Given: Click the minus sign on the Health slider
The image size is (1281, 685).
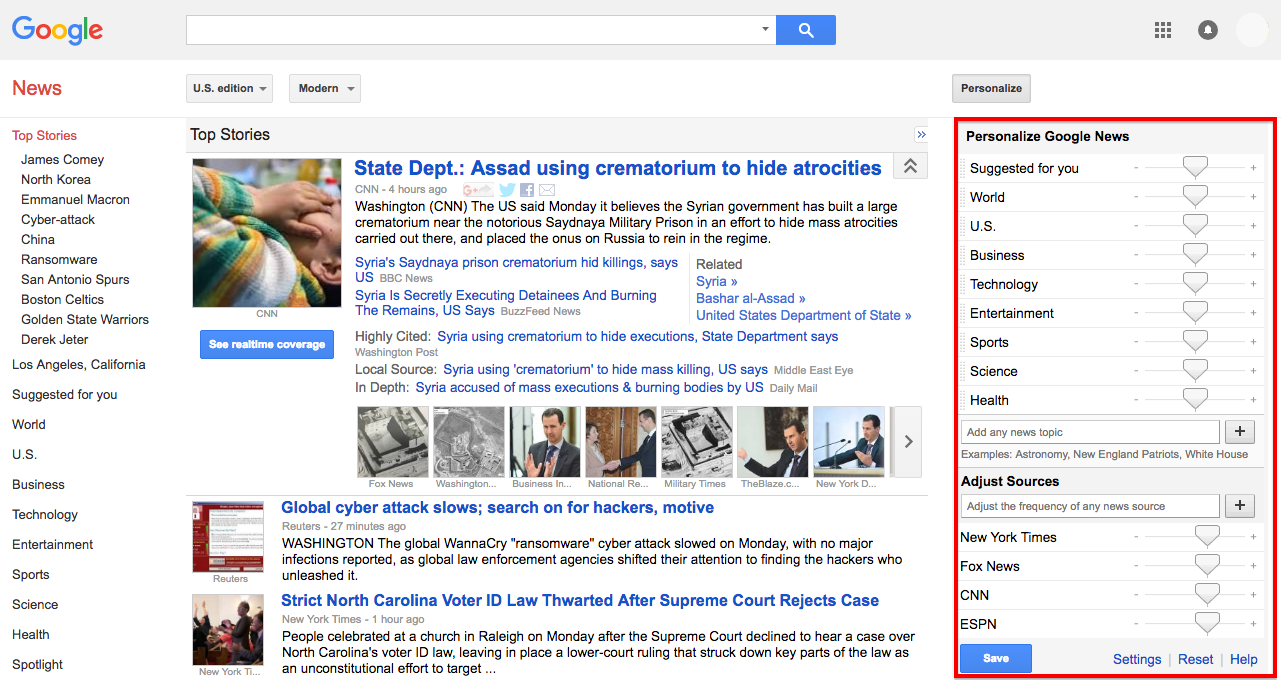Looking at the screenshot, I should click(x=1136, y=400).
